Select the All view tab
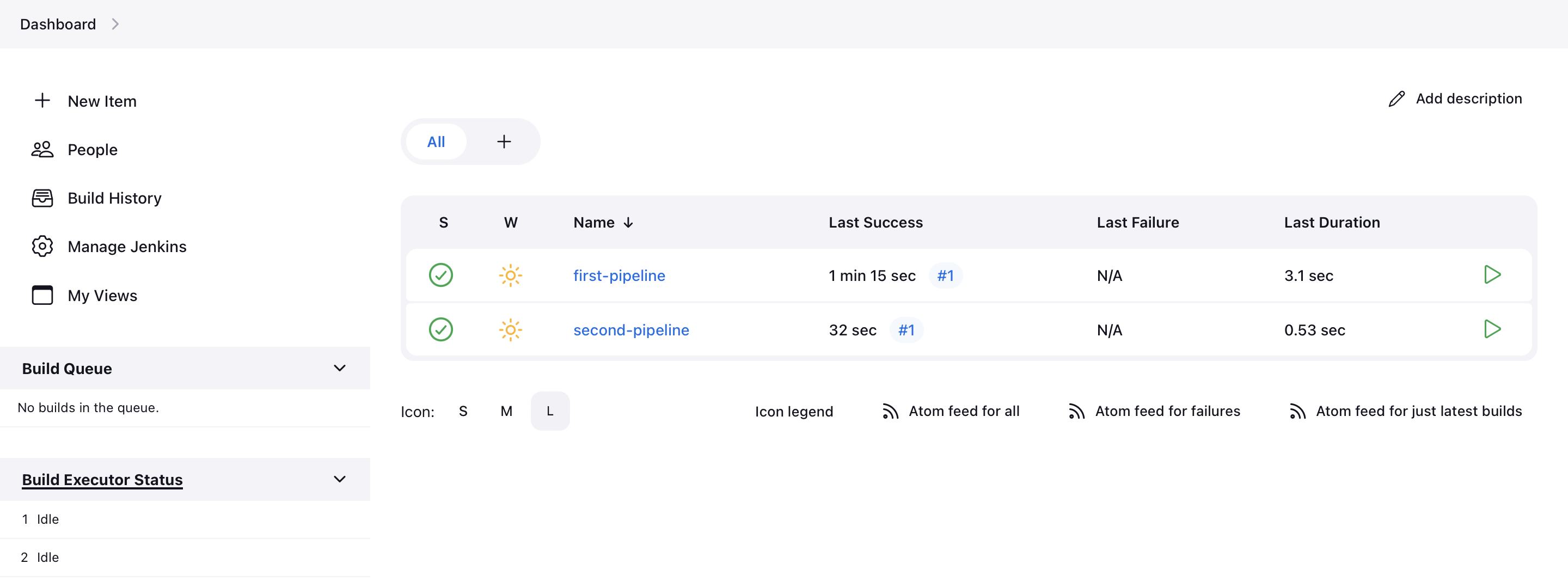The image size is (1568, 588). 436,142
